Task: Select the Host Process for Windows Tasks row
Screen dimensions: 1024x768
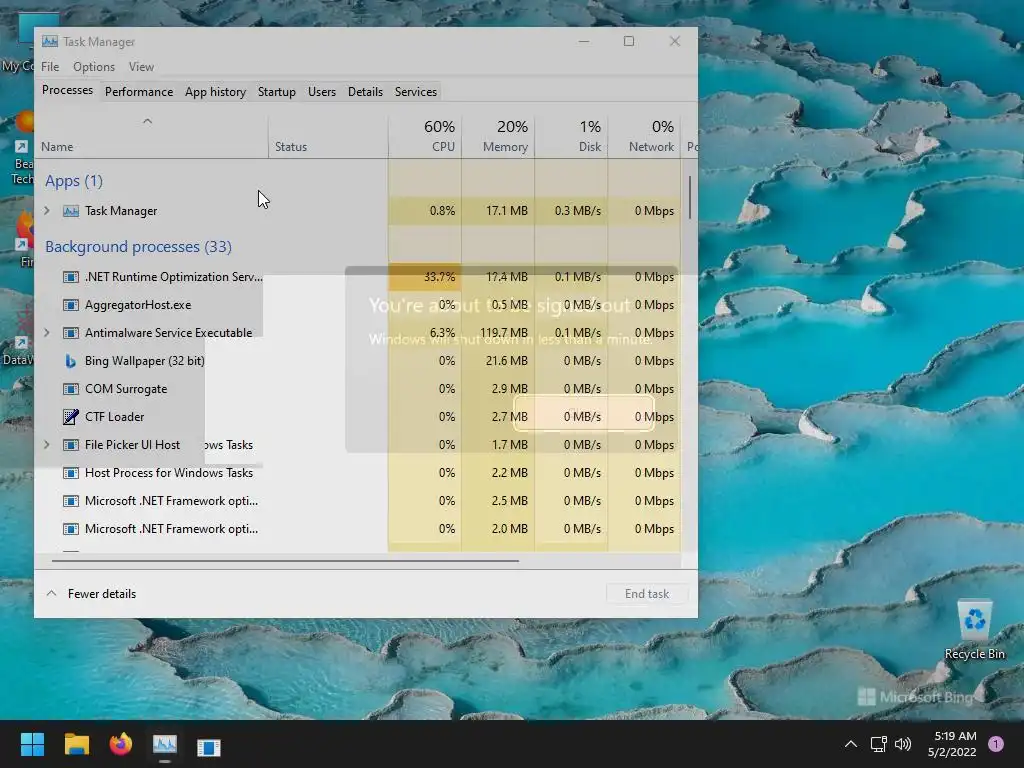Action: 358,473
